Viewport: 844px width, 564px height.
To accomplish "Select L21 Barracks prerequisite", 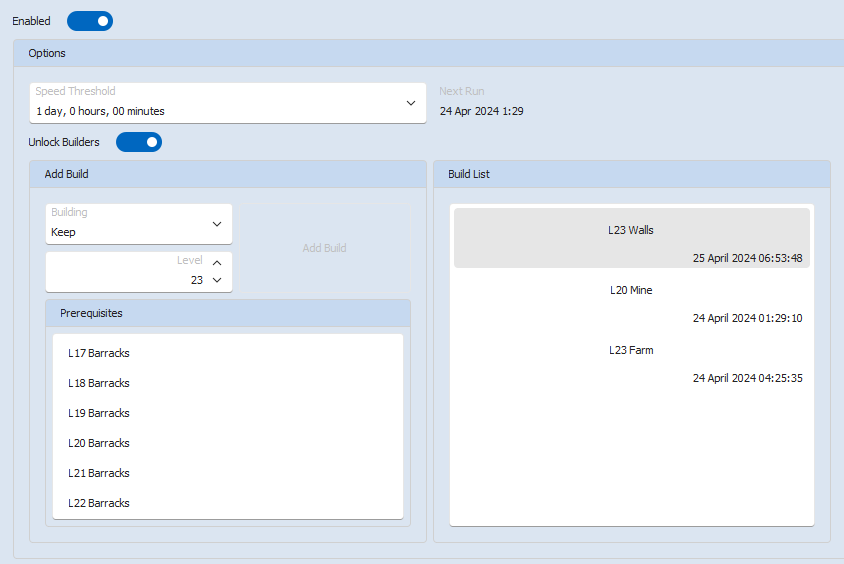I will (x=99, y=473).
